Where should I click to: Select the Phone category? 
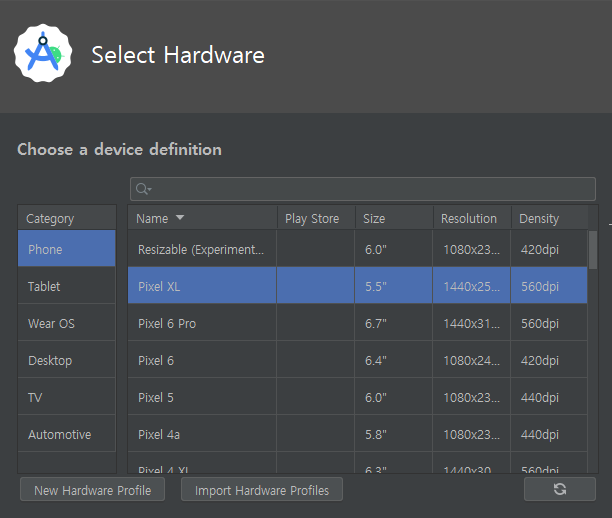click(67, 248)
